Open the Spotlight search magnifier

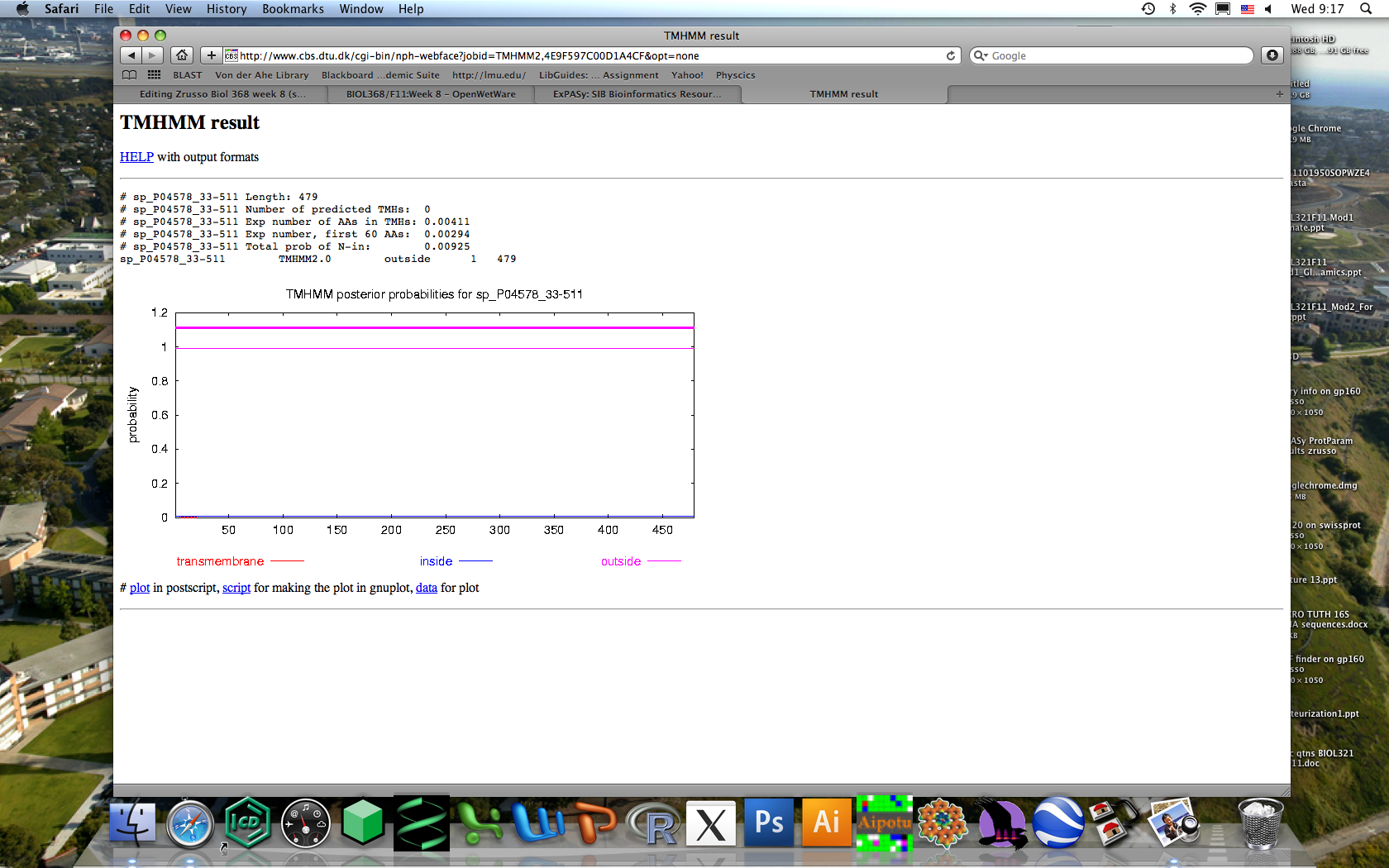[x=1365, y=9]
